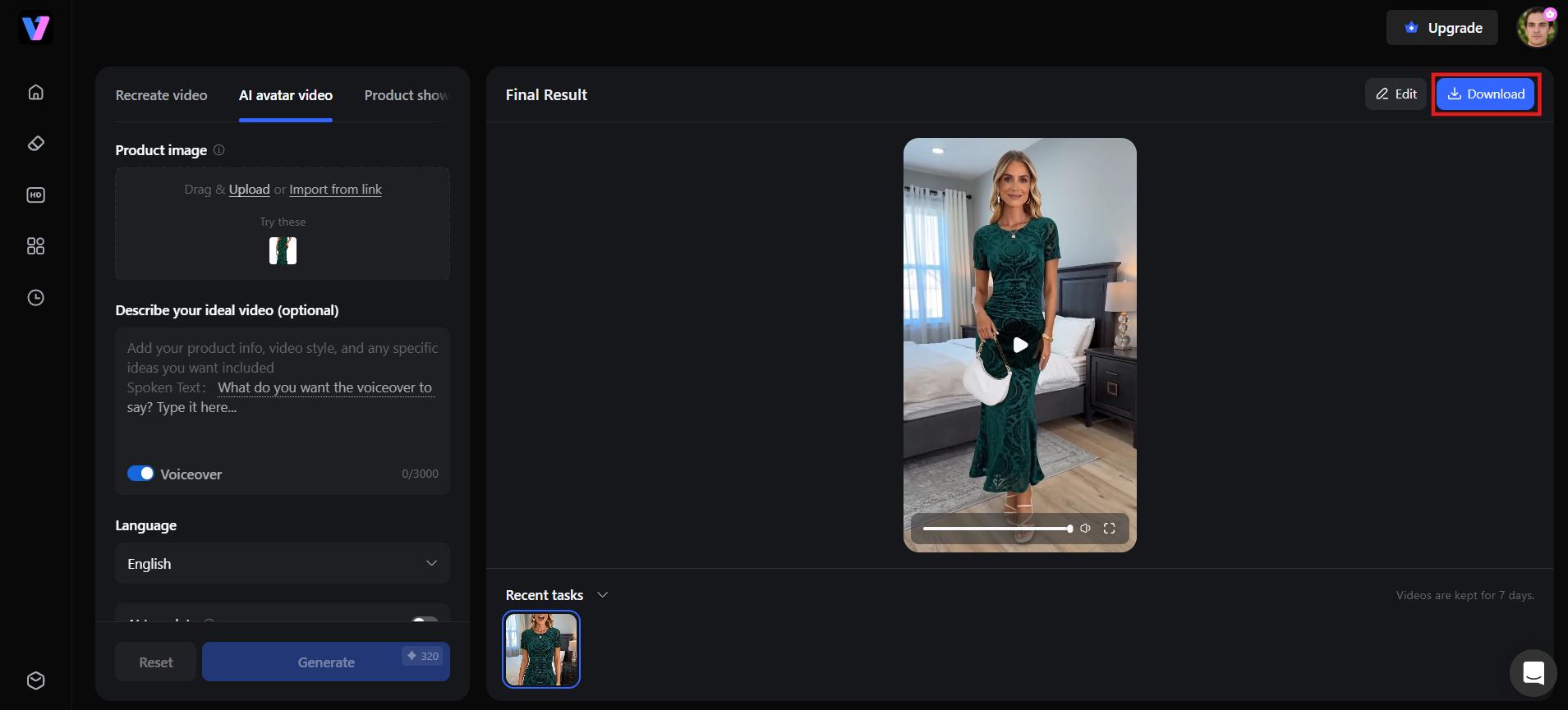
Task: Click the video progress slider
Action: (x=997, y=529)
